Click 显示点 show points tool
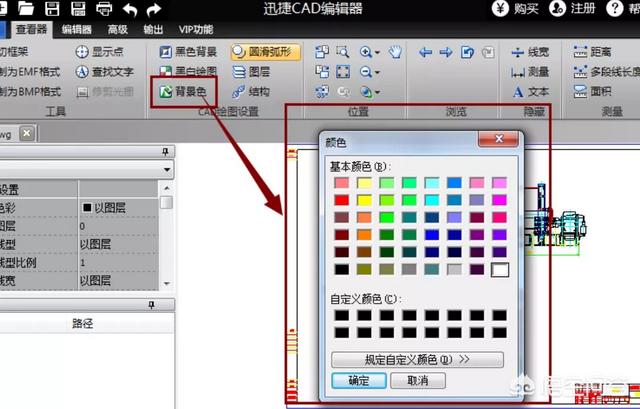This screenshot has height=409, width=640. tap(100, 52)
